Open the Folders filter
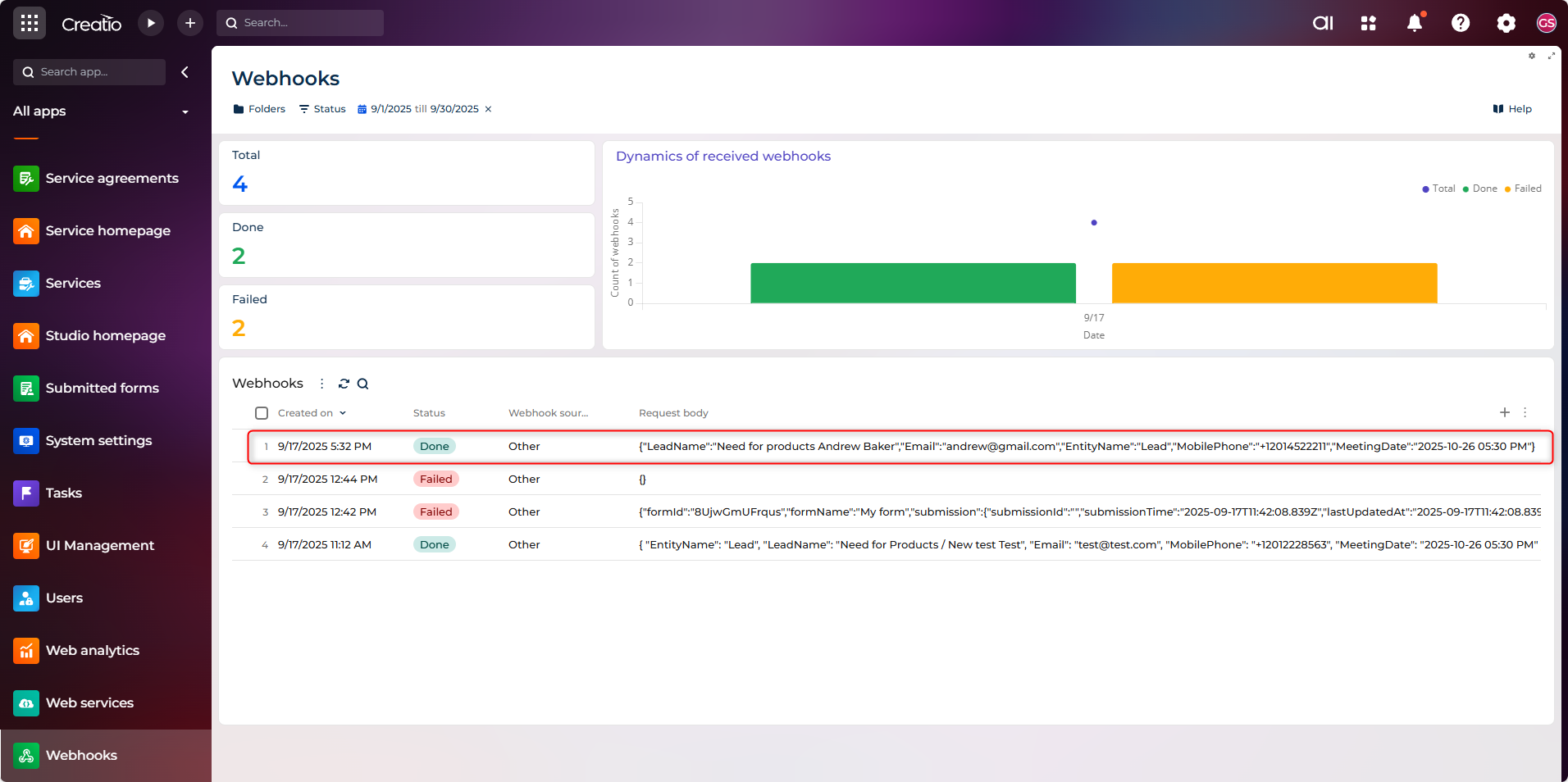Viewport: 1568px width, 782px height. [259, 109]
